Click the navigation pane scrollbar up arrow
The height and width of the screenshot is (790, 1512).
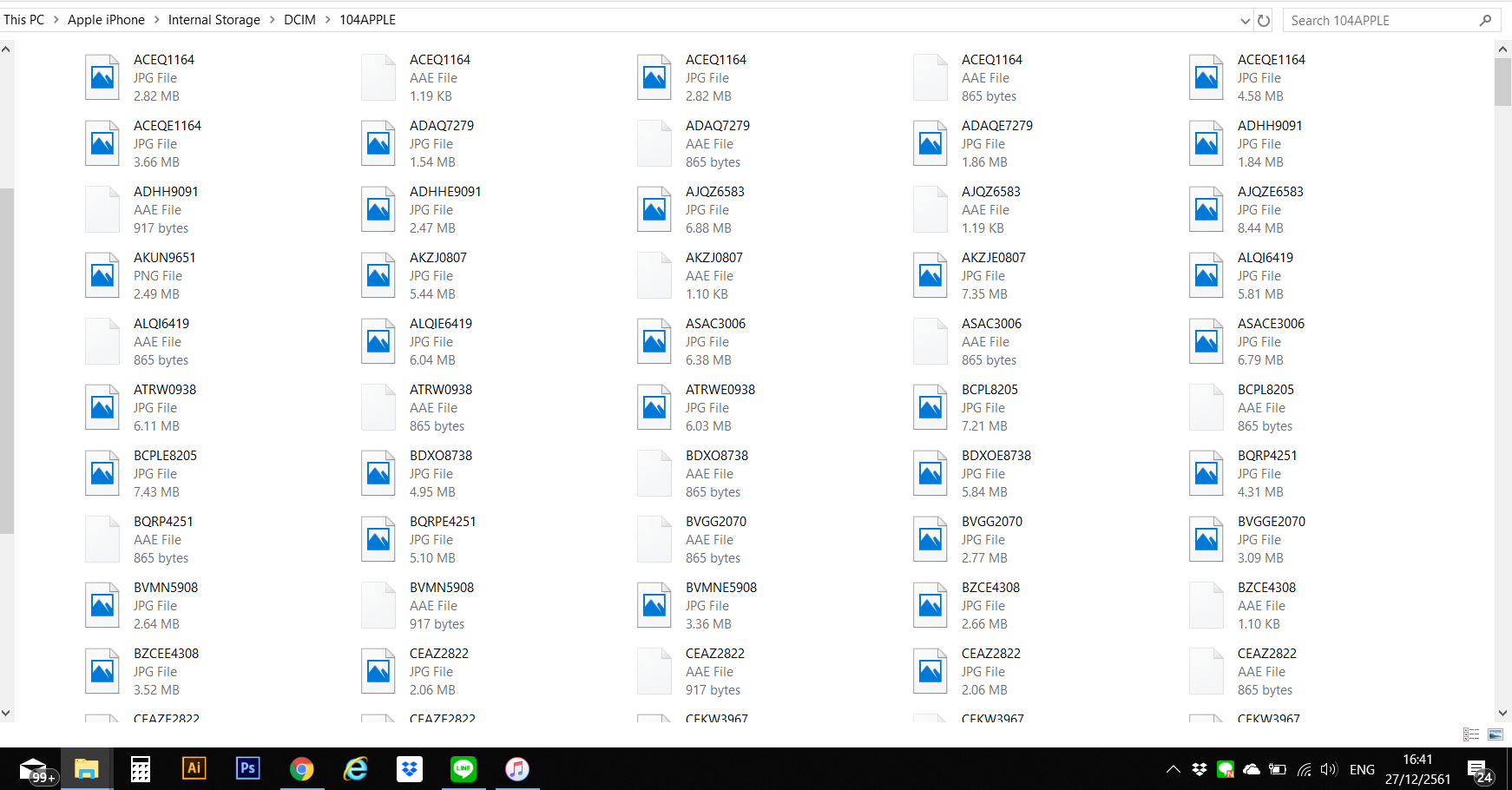[x=6, y=49]
